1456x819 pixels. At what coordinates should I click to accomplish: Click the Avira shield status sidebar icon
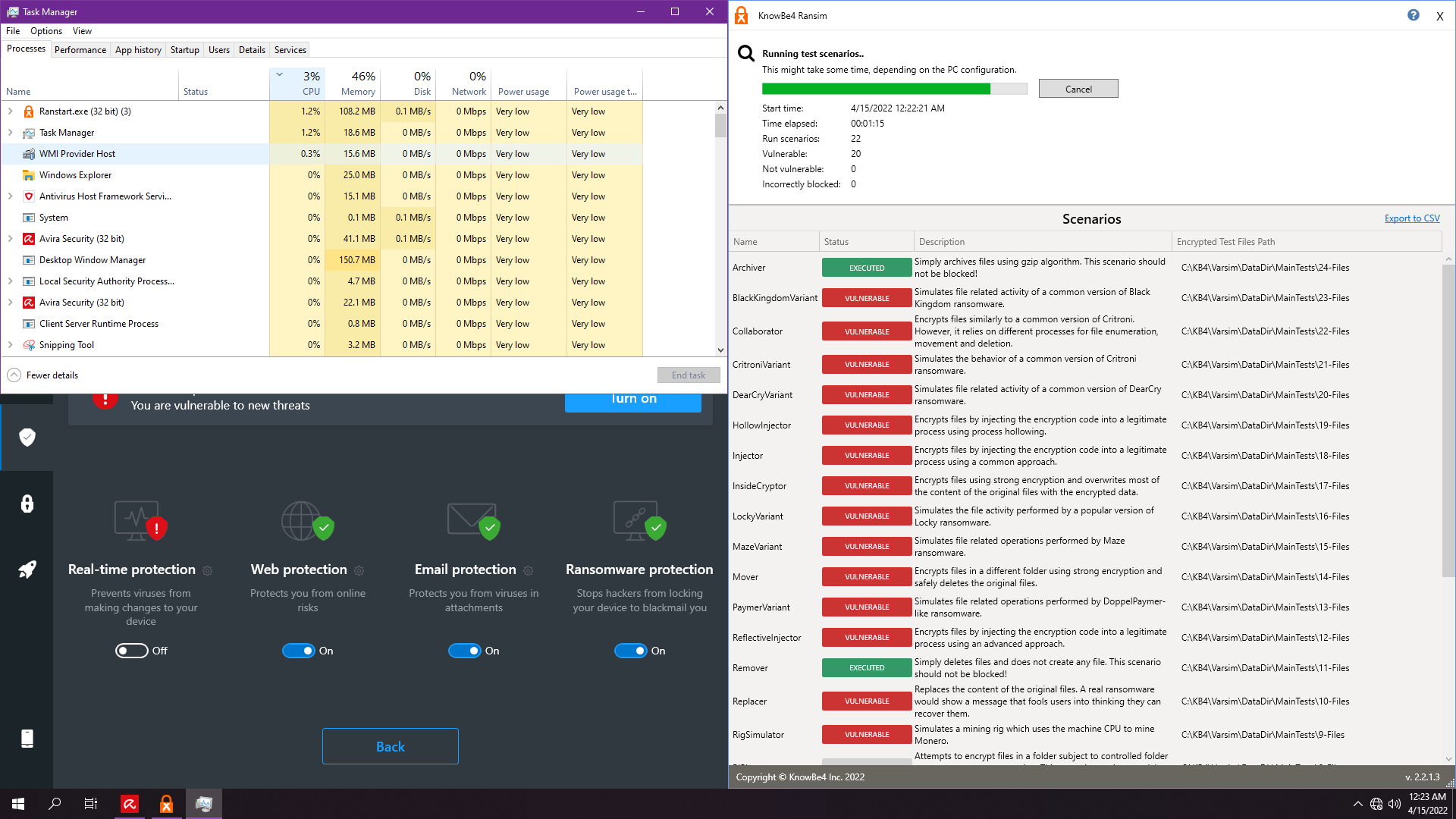[x=27, y=438]
